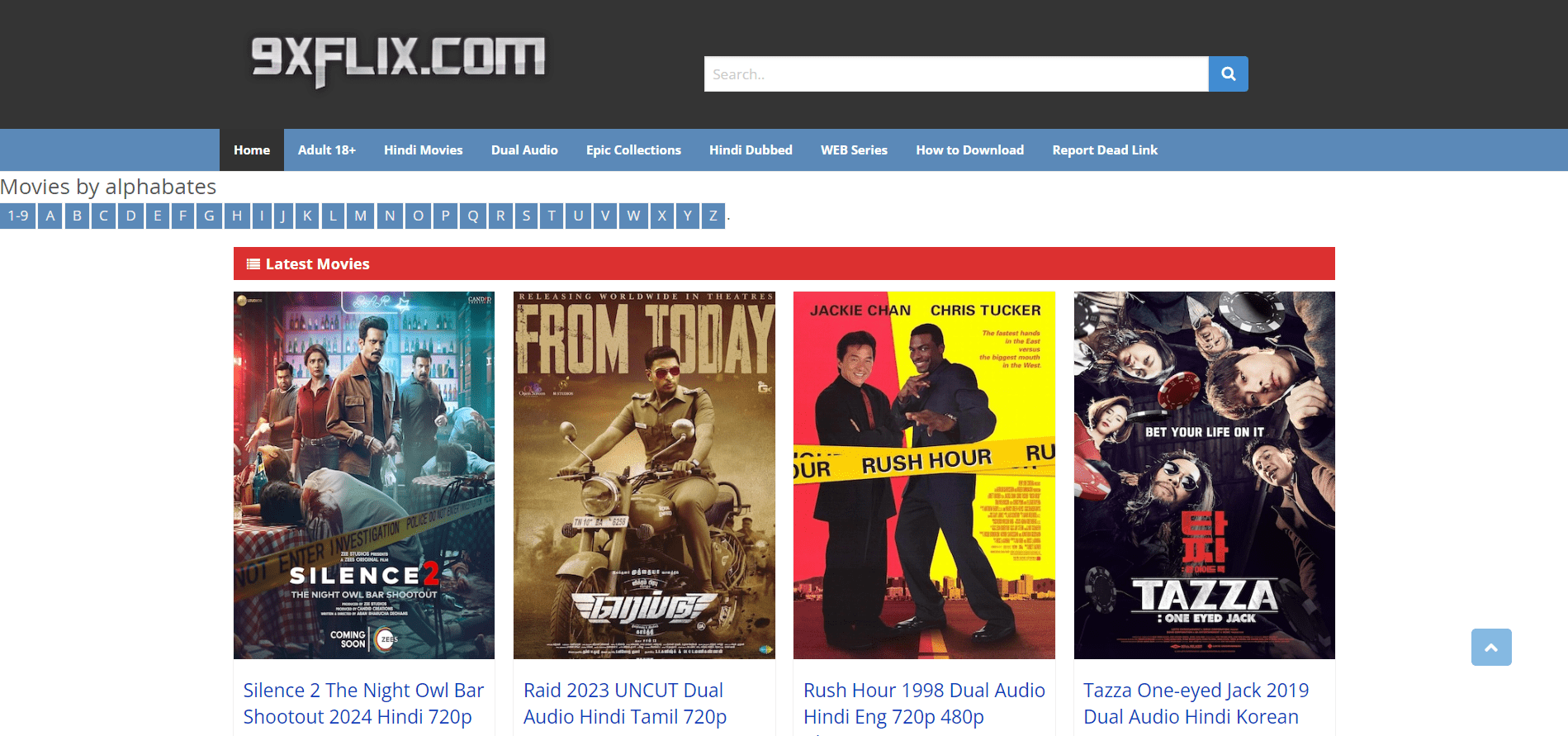This screenshot has height=736, width=1568.
Task: Filter movies by letter R
Action: pyautogui.click(x=500, y=216)
